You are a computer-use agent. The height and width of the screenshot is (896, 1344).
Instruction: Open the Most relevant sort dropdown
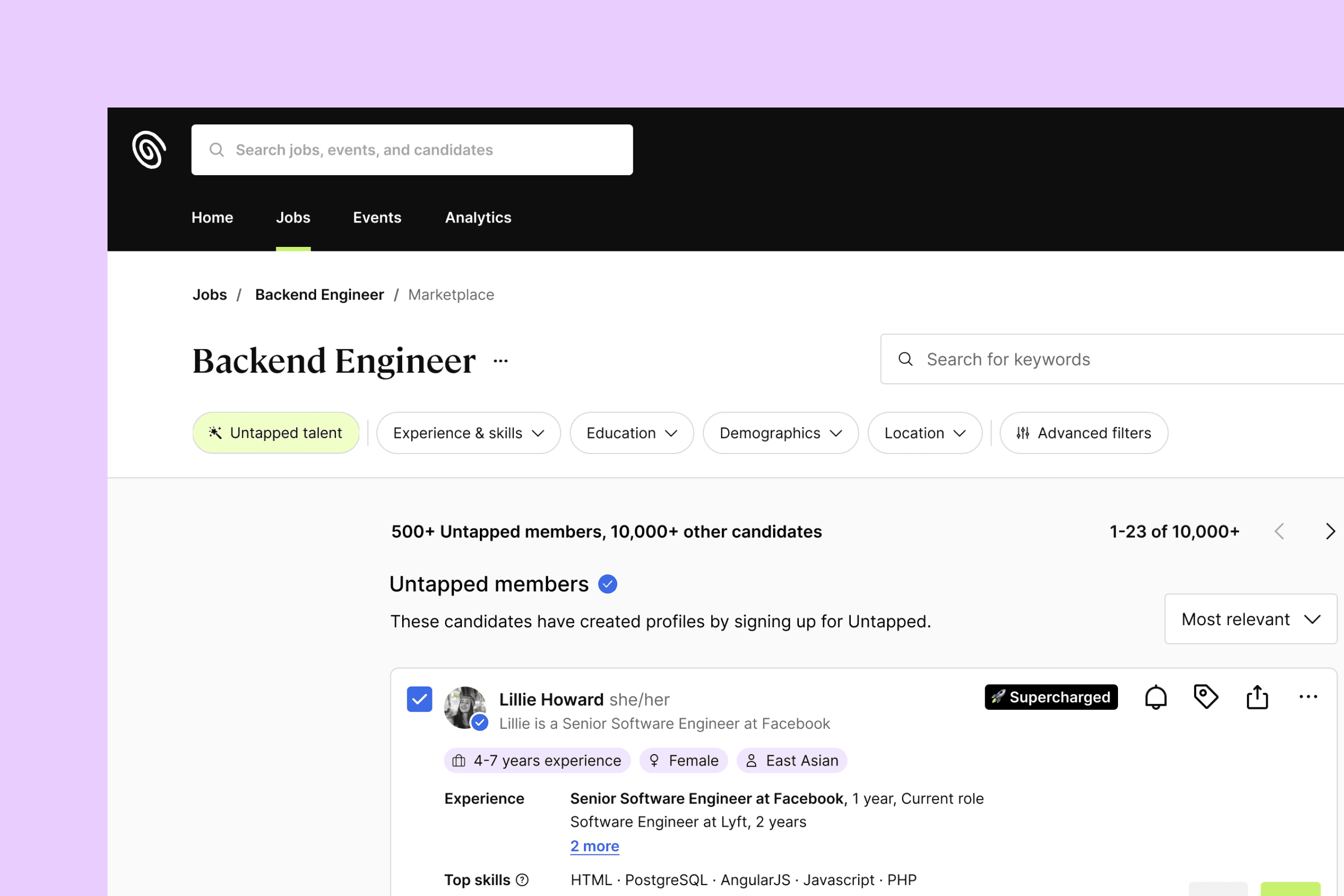(x=1250, y=619)
